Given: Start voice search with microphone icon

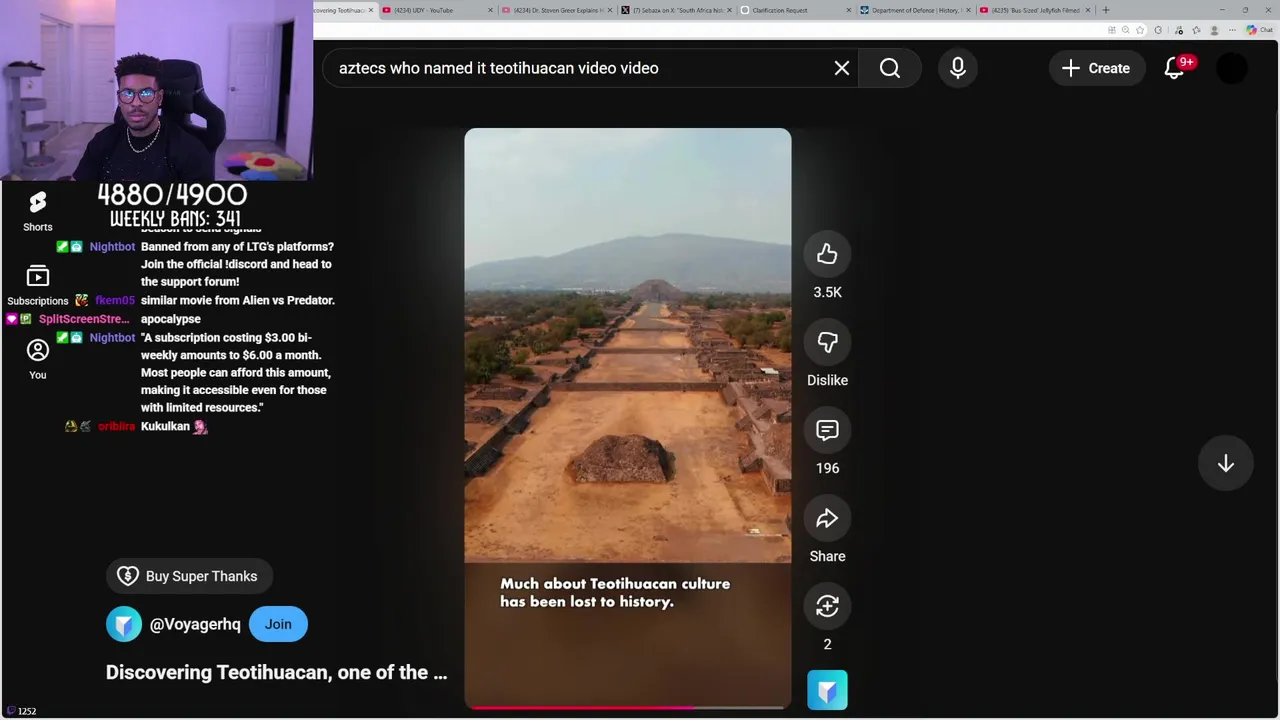Looking at the screenshot, I should coord(958,68).
